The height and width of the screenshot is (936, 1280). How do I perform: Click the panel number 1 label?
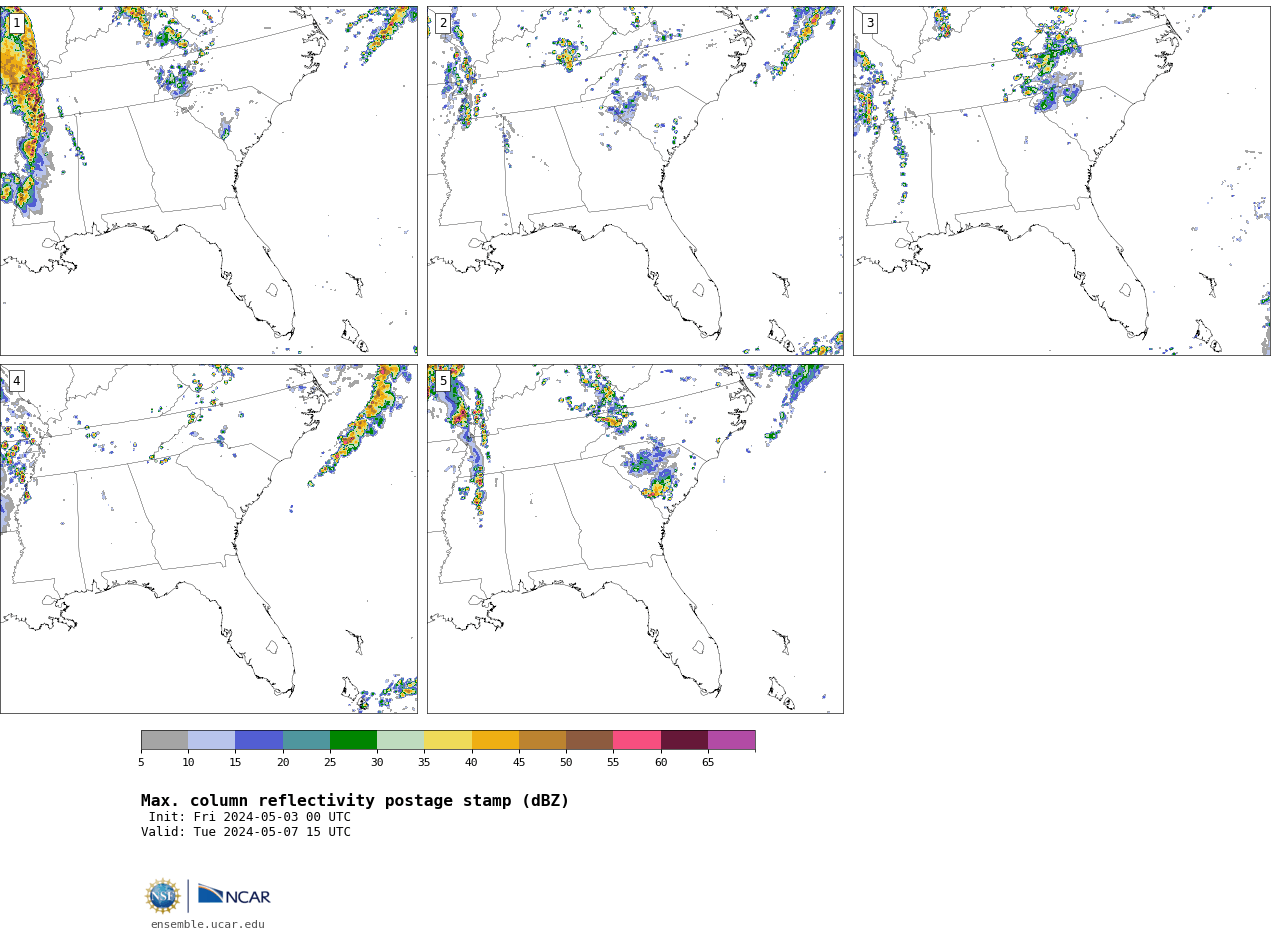tap(16, 23)
